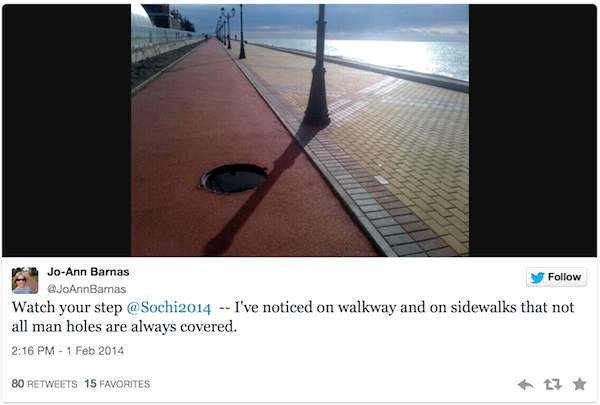This screenshot has height=405, width=600.
Task: Visit the @JoAnnBarnas handle
Action: click(x=86, y=289)
